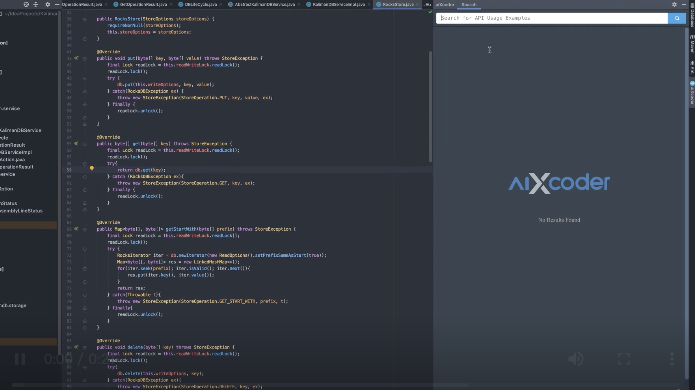
Task: Toggle video fullscreen mode
Action: 624,359
